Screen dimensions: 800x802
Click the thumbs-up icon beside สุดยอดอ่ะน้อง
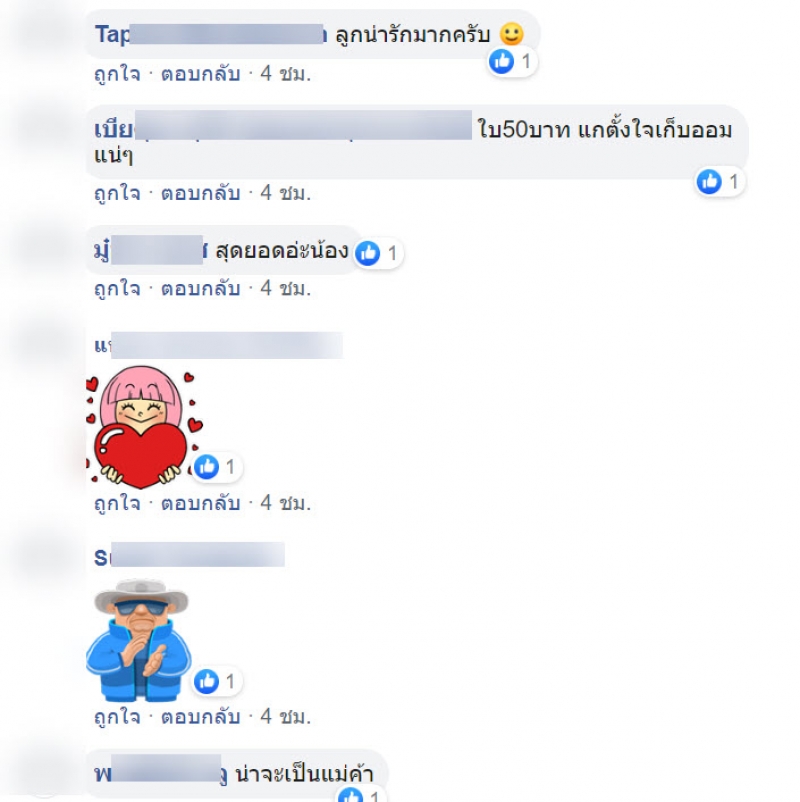click(368, 253)
